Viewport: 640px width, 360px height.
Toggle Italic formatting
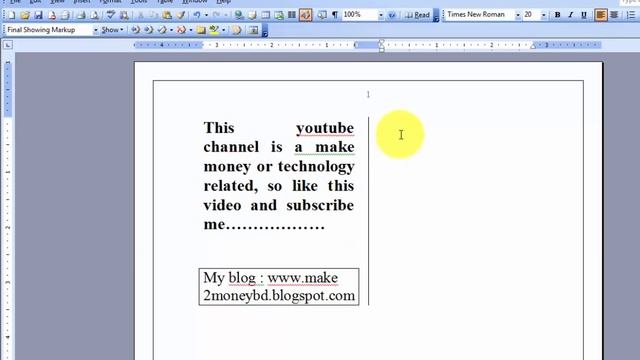point(571,15)
